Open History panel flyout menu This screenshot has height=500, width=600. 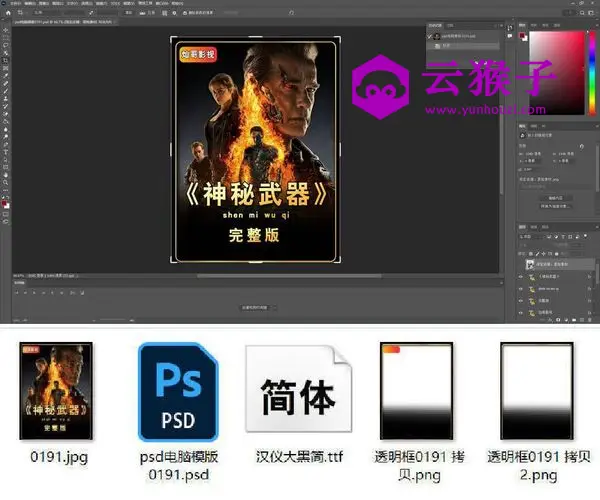(501, 26)
